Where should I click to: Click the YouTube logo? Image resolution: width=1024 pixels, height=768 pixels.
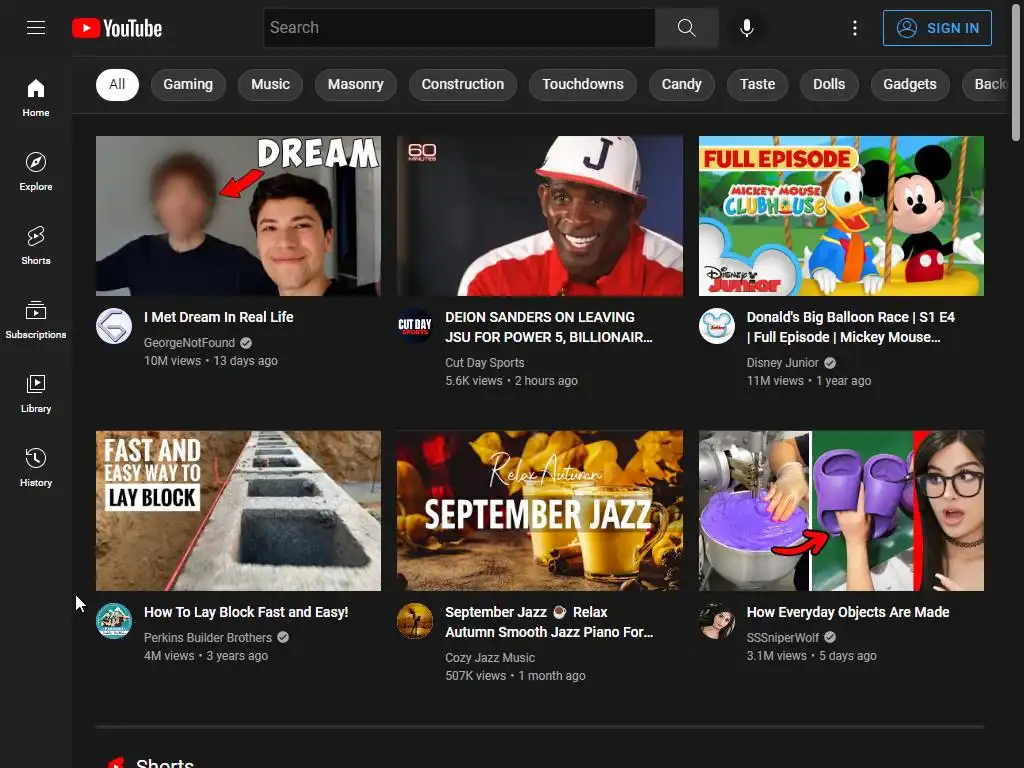coord(117,28)
